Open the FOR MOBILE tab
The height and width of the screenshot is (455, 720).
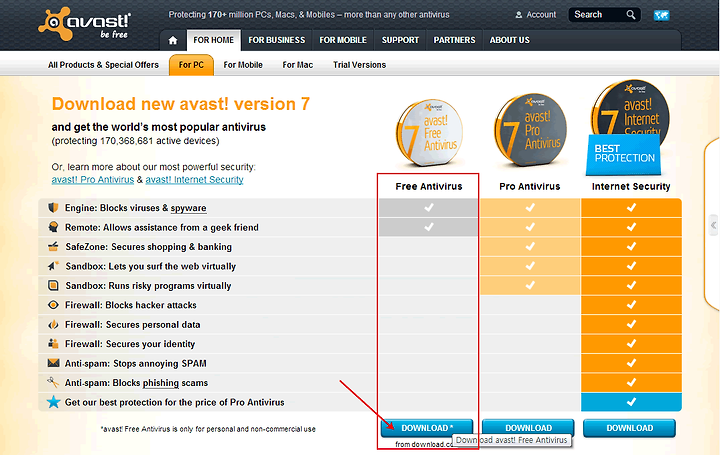tap(343, 40)
